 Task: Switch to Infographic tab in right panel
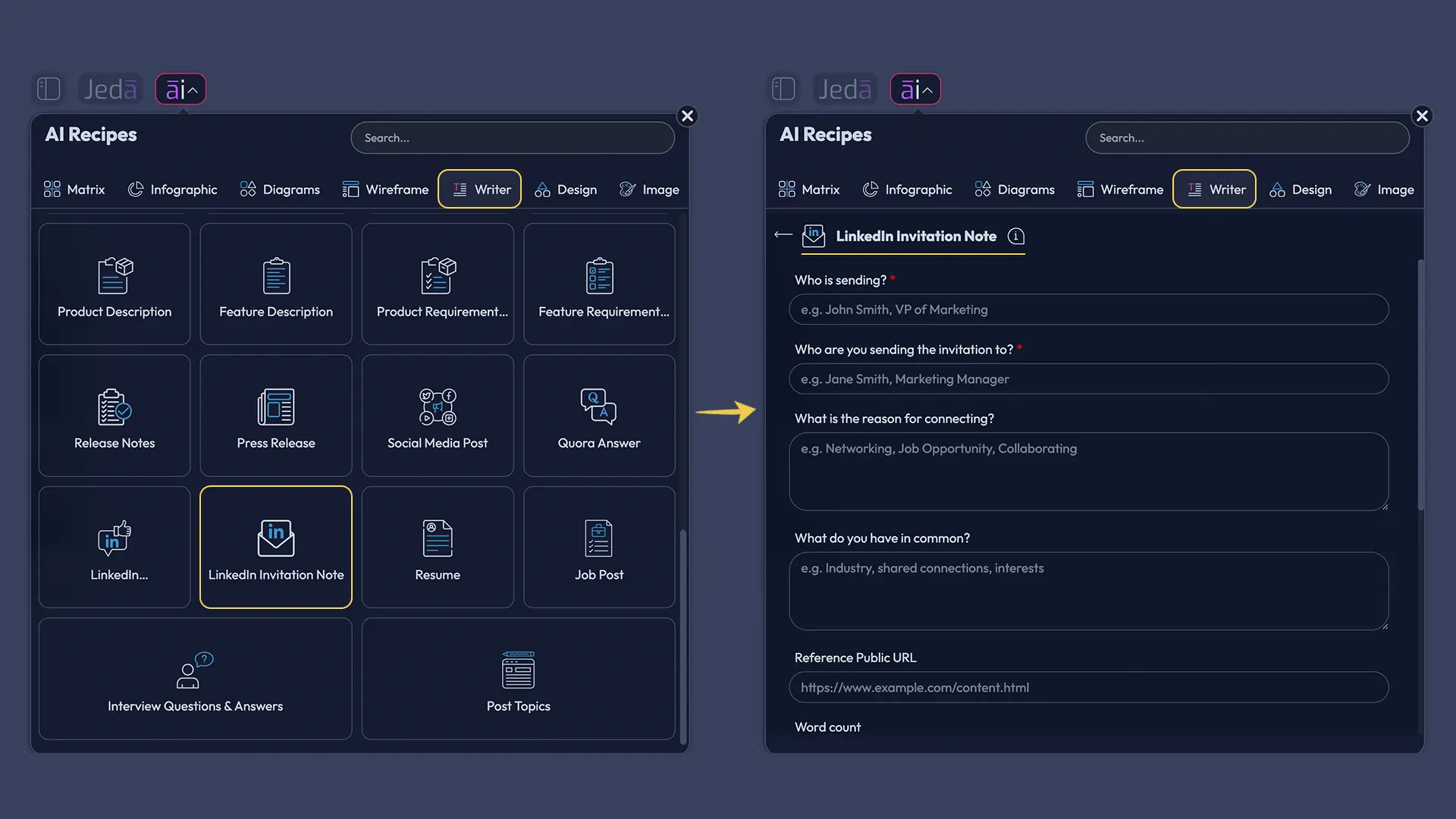908,189
